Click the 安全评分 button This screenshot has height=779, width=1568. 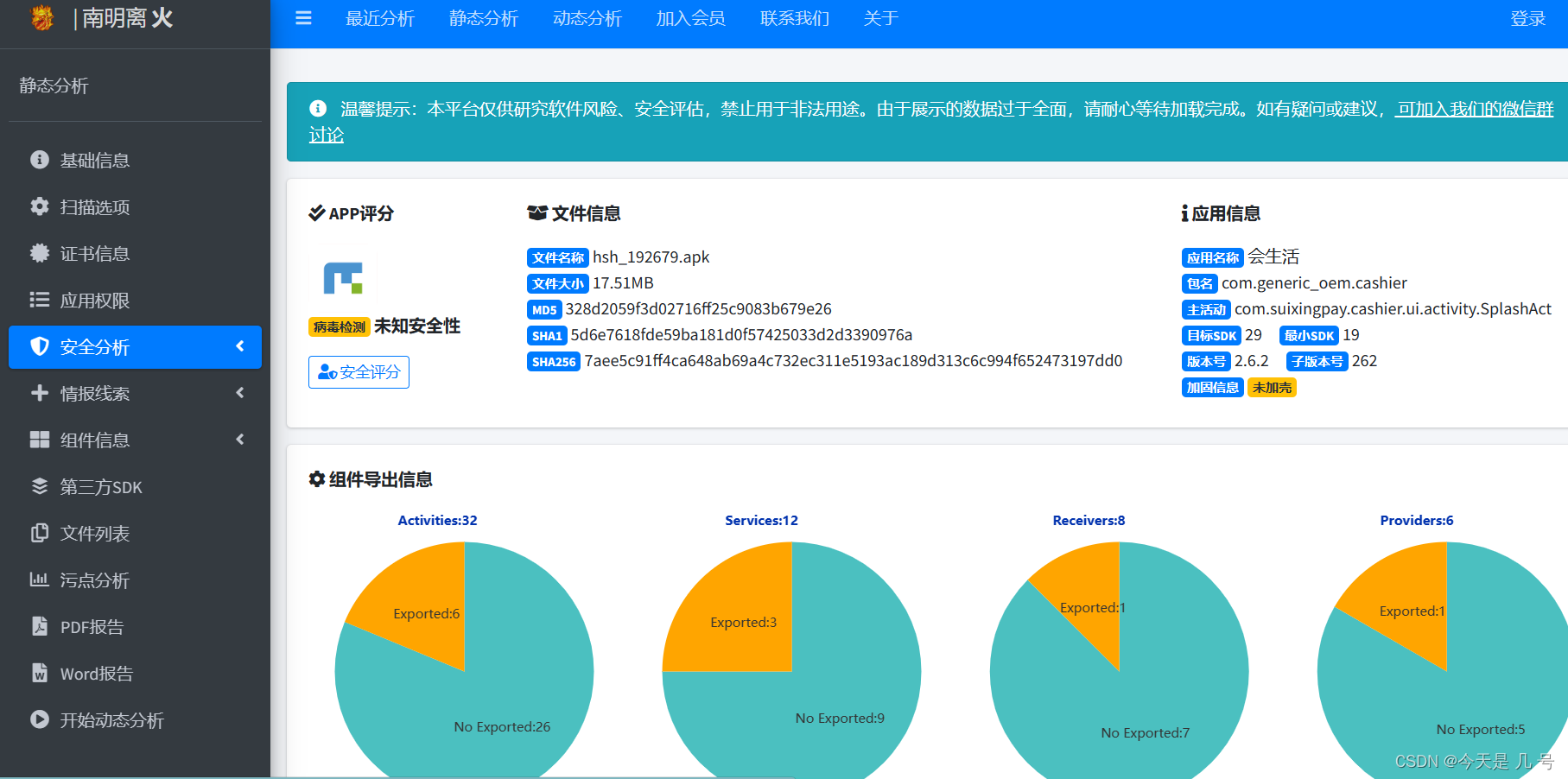[x=359, y=372]
